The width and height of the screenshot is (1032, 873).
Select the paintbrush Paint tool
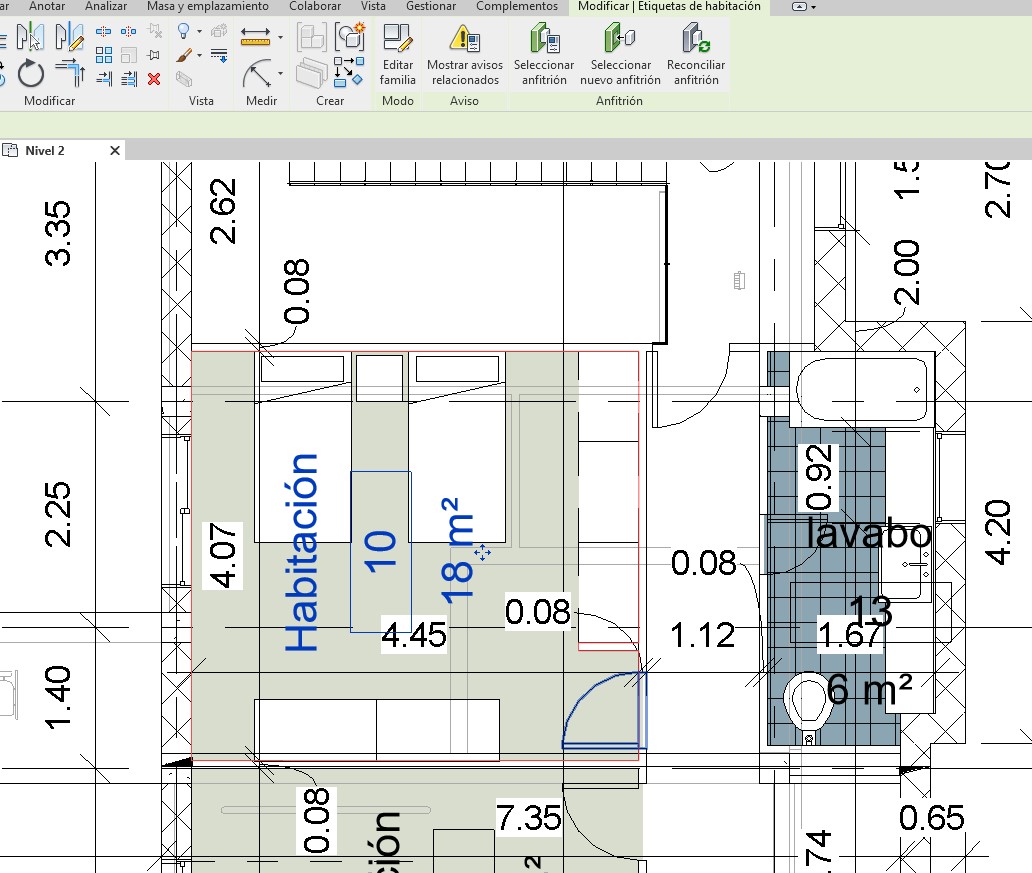[x=183, y=55]
